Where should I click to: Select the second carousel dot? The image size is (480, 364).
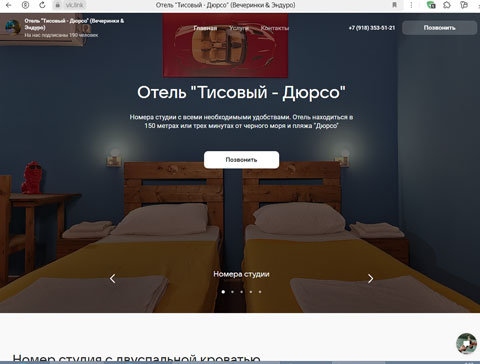pyautogui.click(x=232, y=292)
